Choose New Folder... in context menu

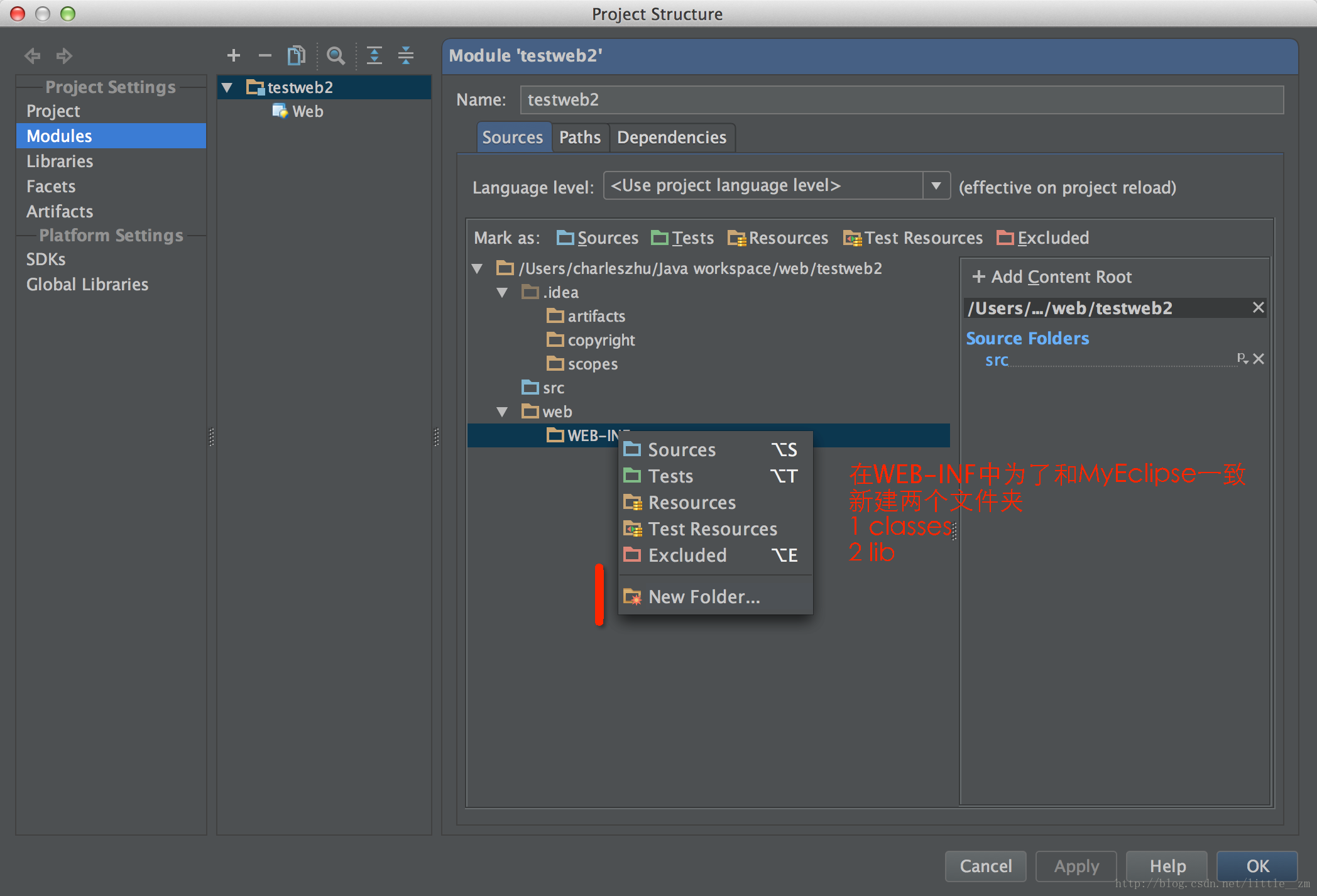pyautogui.click(x=716, y=597)
